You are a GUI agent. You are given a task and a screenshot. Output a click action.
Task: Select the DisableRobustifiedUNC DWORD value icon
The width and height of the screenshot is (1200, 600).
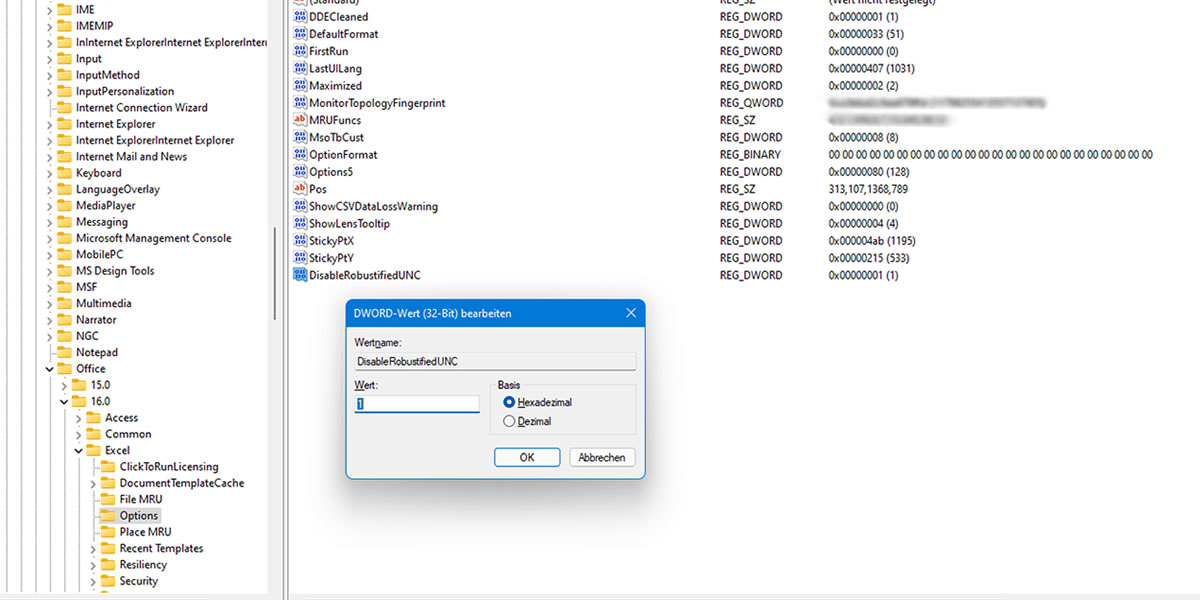point(300,275)
